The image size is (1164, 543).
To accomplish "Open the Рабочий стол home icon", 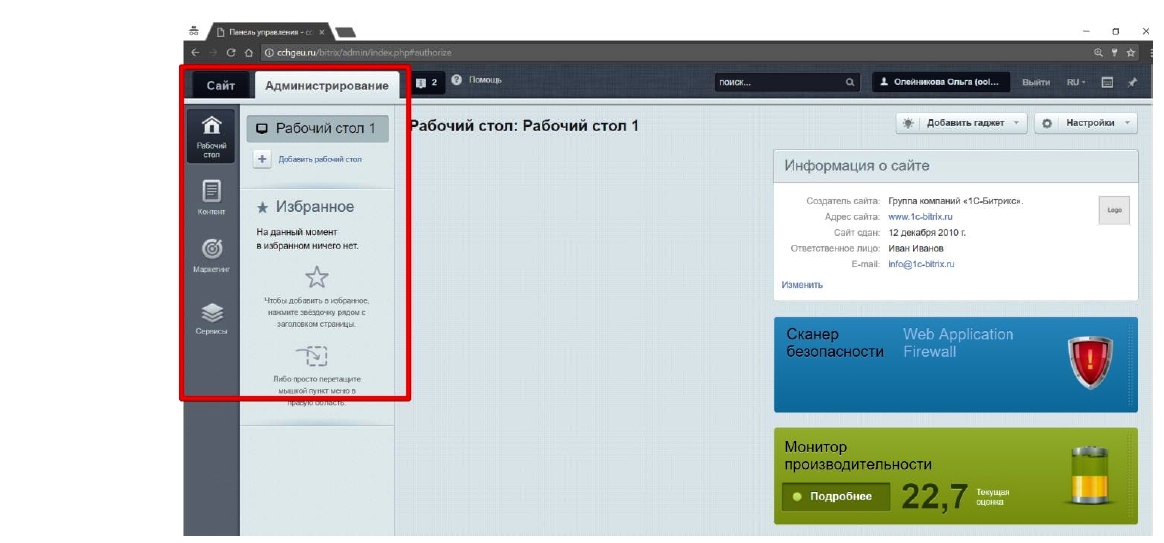I will pos(211,128).
